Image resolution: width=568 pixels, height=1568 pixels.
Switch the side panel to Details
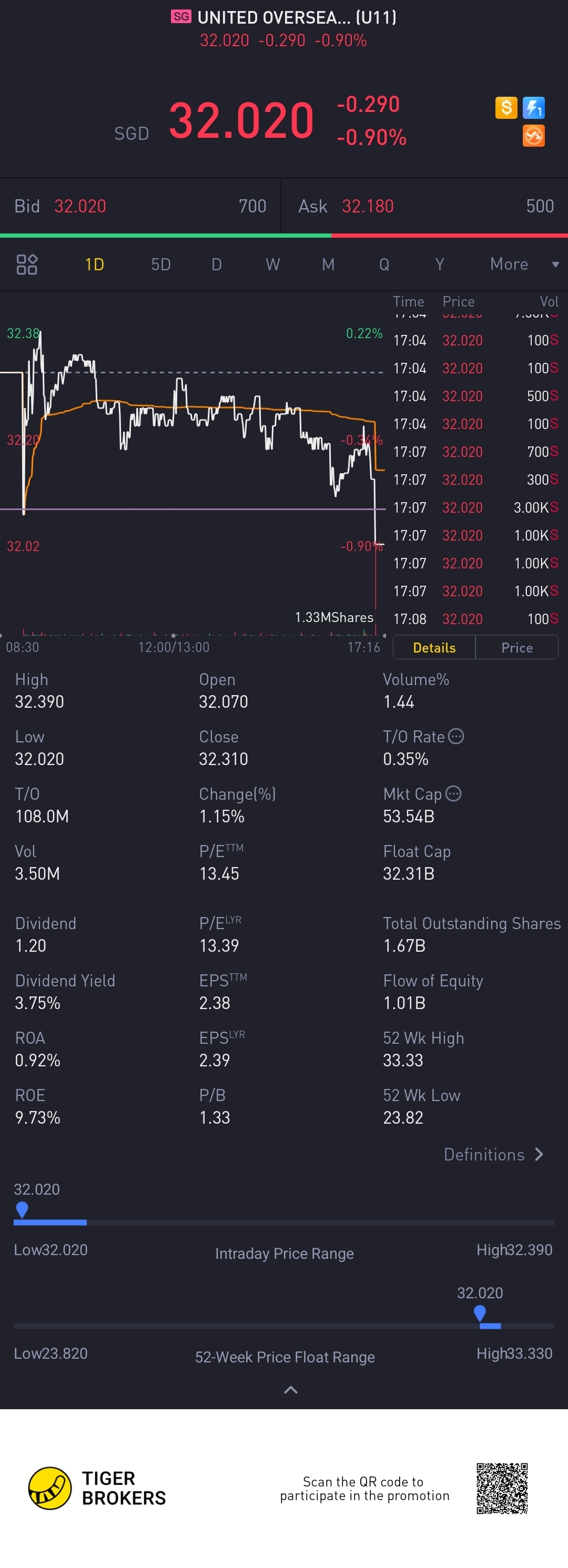434,648
